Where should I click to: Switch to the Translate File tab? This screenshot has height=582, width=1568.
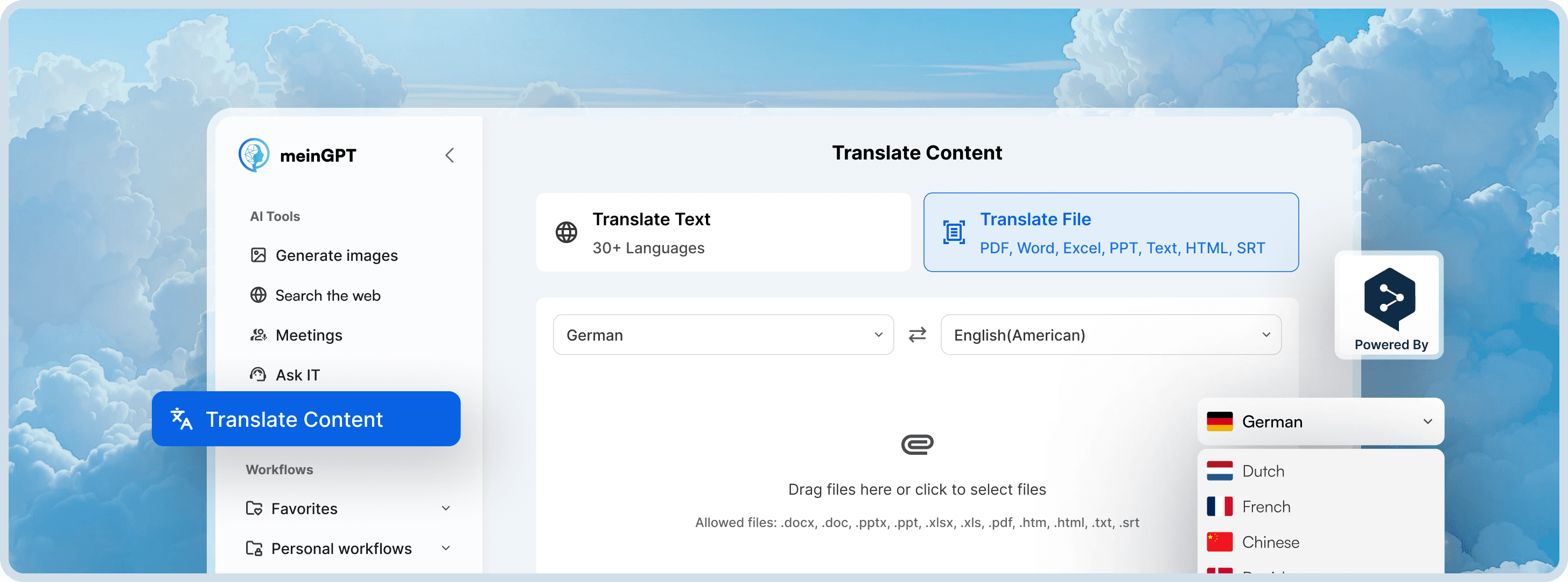coord(1110,233)
